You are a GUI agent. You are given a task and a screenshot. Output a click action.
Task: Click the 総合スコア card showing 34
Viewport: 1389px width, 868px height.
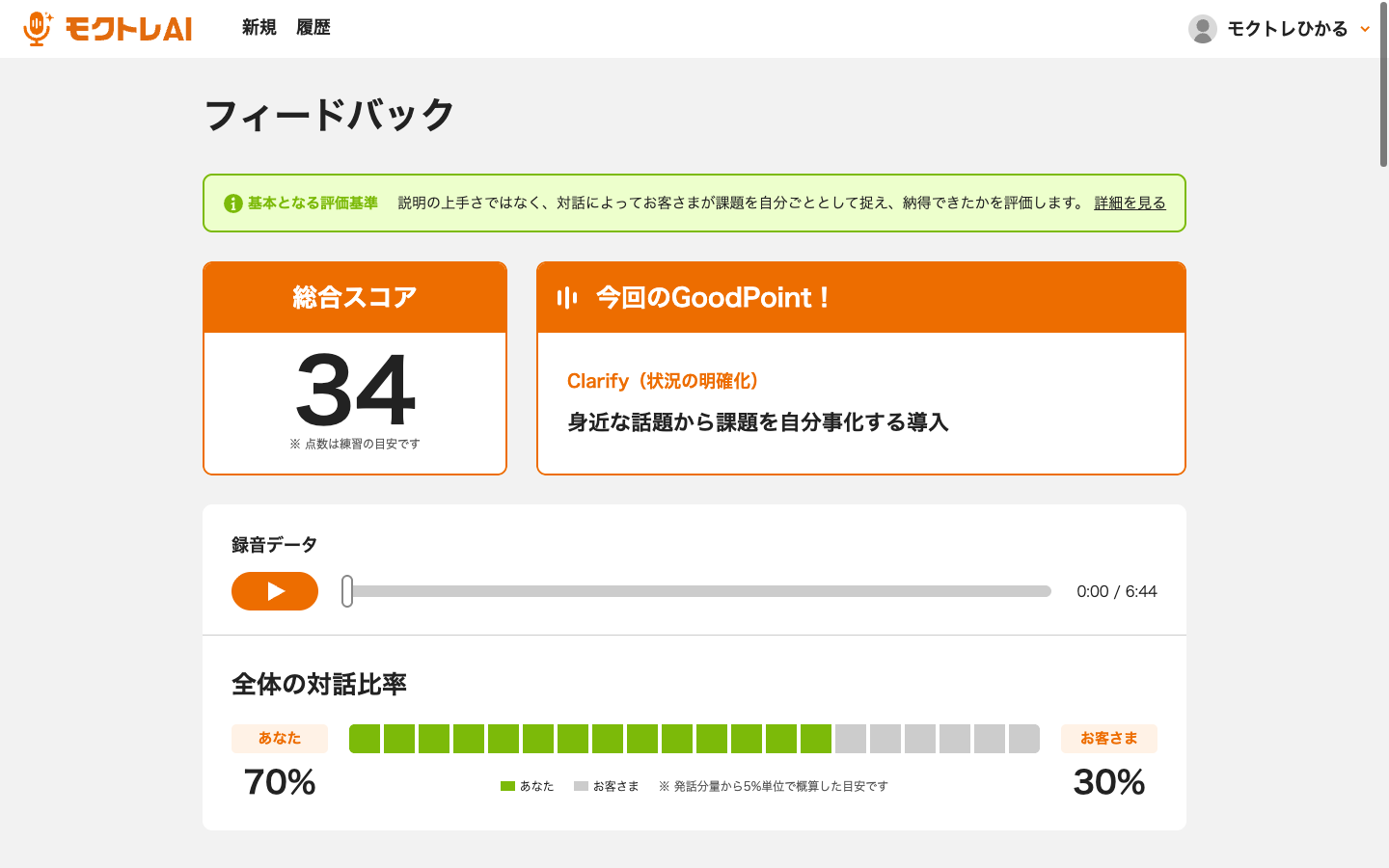click(x=354, y=367)
